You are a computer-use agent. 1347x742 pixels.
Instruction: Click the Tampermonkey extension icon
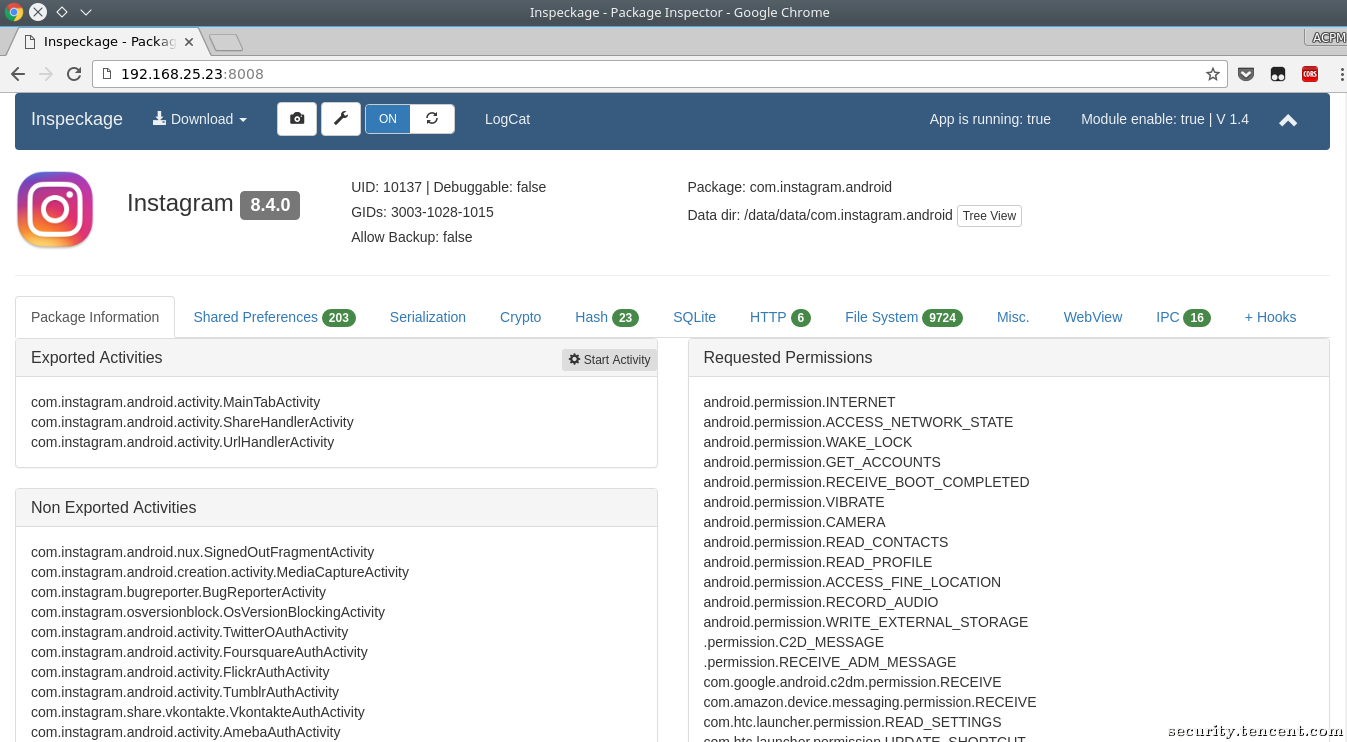coord(1278,74)
